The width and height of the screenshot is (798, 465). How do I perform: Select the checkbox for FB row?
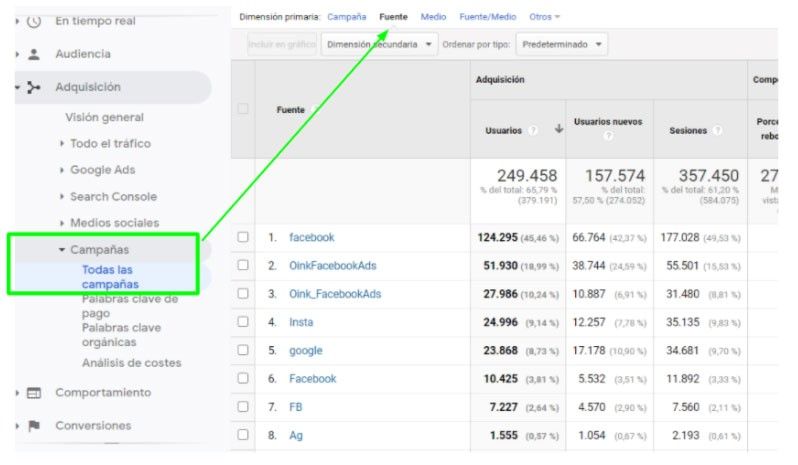click(243, 406)
